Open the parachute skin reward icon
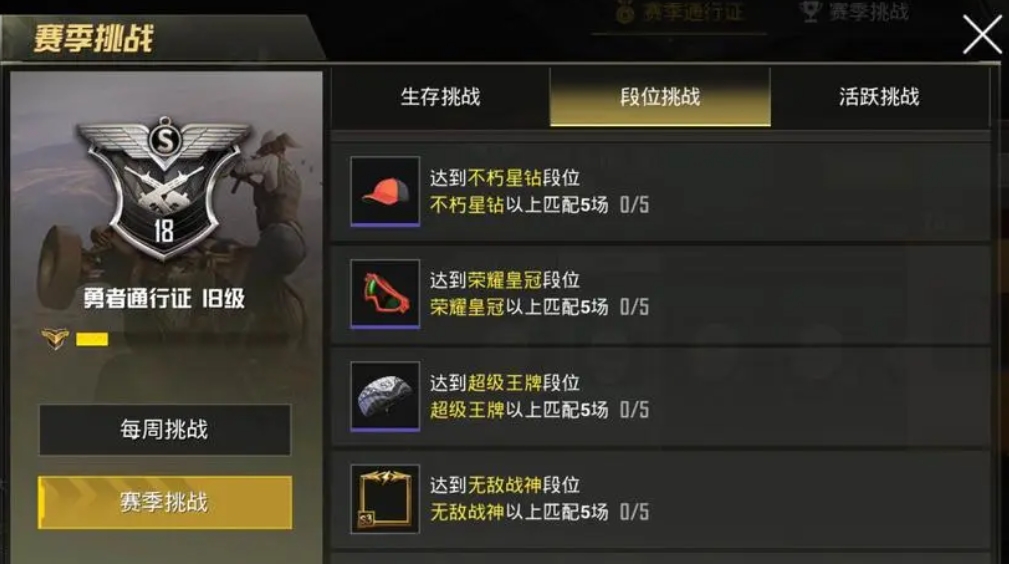This screenshot has width=1009, height=564. [385, 396]
